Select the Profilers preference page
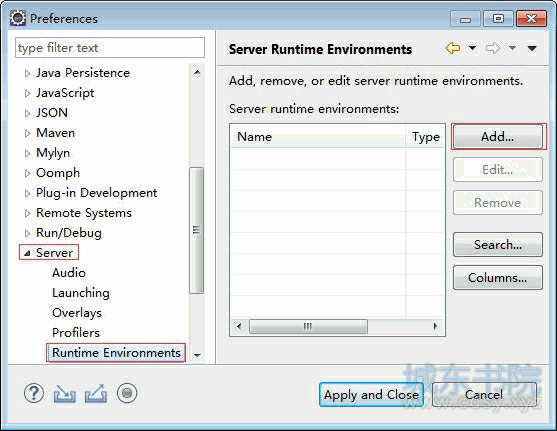The image size is (557, 431). point(76,333)
